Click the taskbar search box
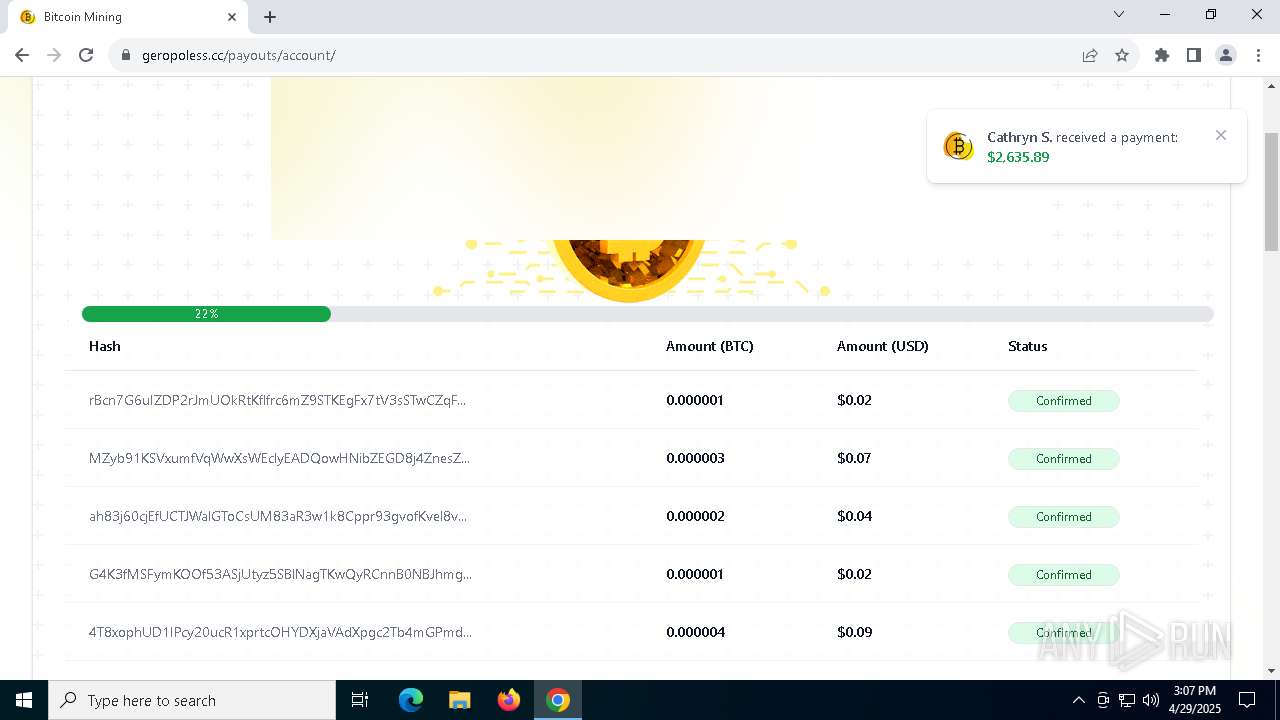 coord(192,700)
